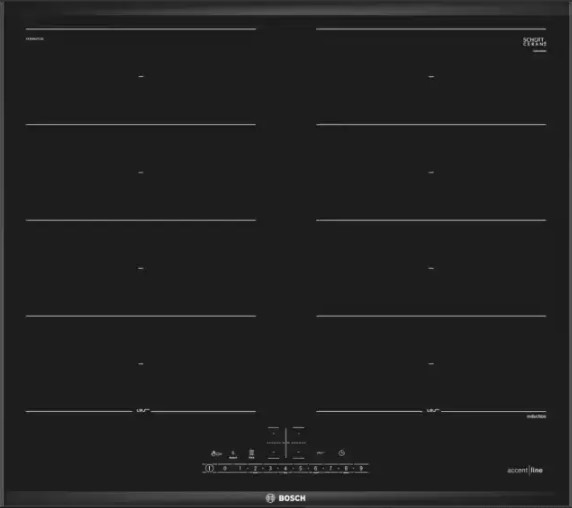The width and height of the screenshot is (572, 508).
Task: Set power level 9 on the slider
Action: click(x=361, y=468)
